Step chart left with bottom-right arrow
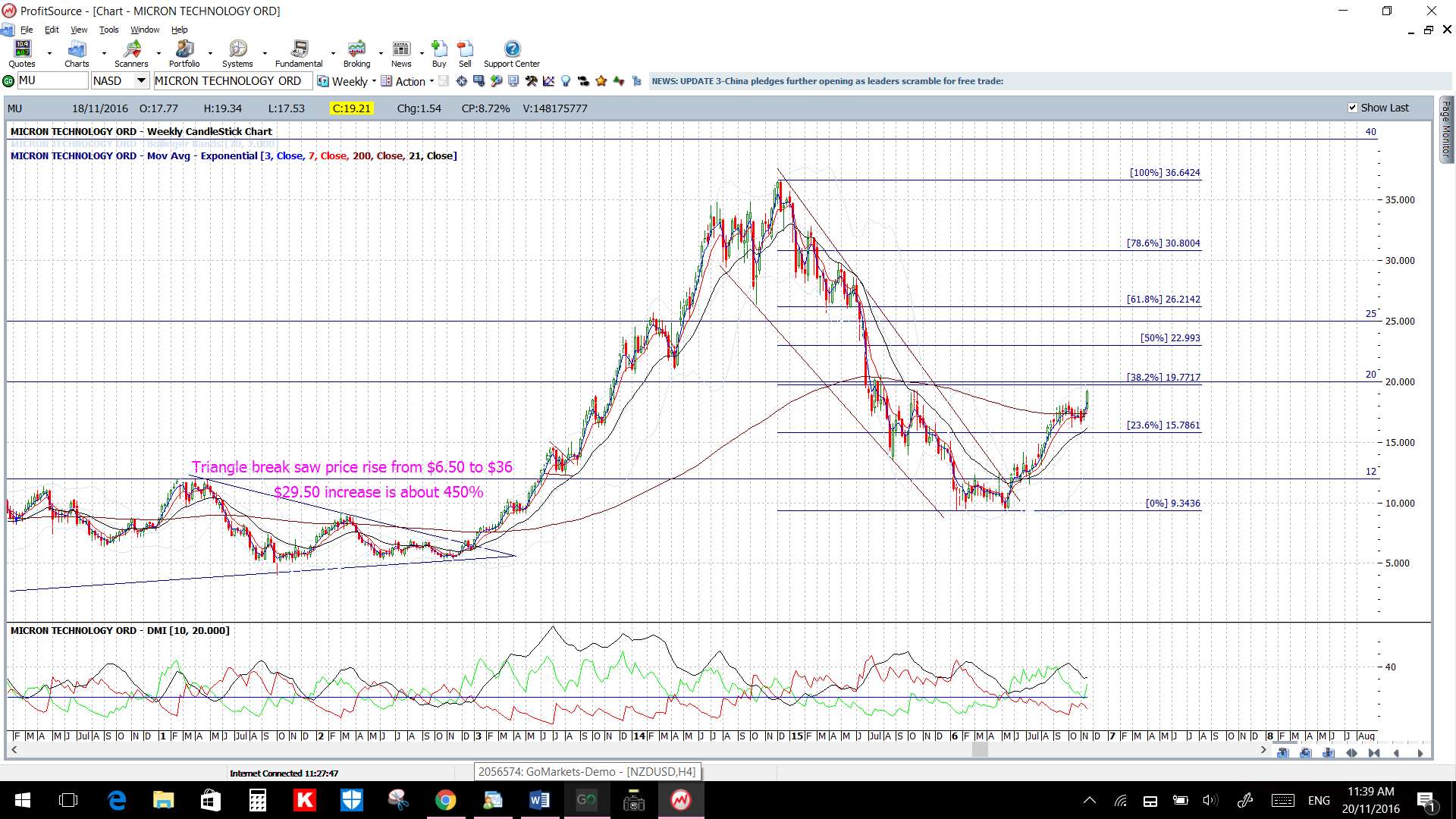Screen dimensions: 1456x819 click(x=1396, y=753)
